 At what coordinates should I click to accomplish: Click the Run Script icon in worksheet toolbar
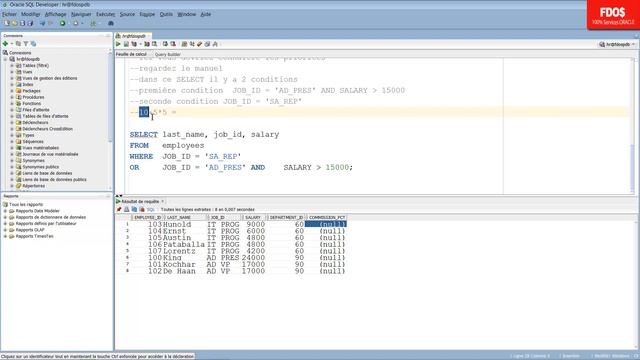126,44
